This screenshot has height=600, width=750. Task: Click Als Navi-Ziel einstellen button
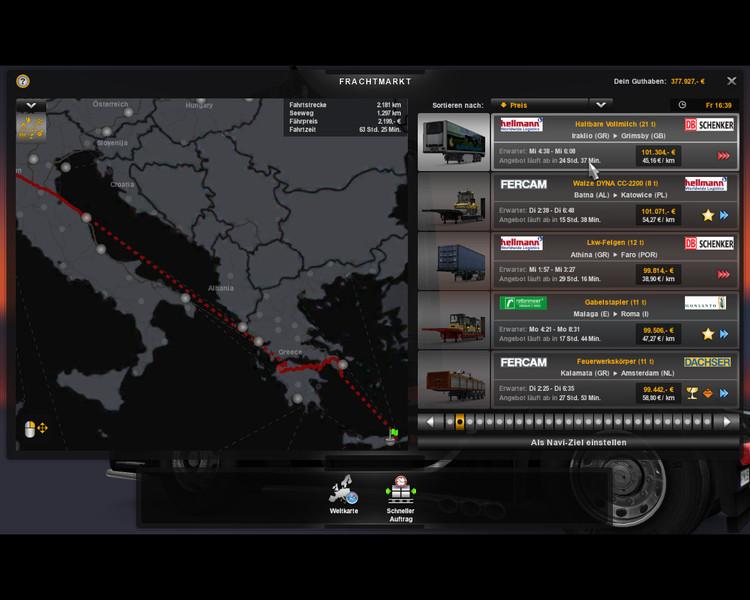coord(578,442)
